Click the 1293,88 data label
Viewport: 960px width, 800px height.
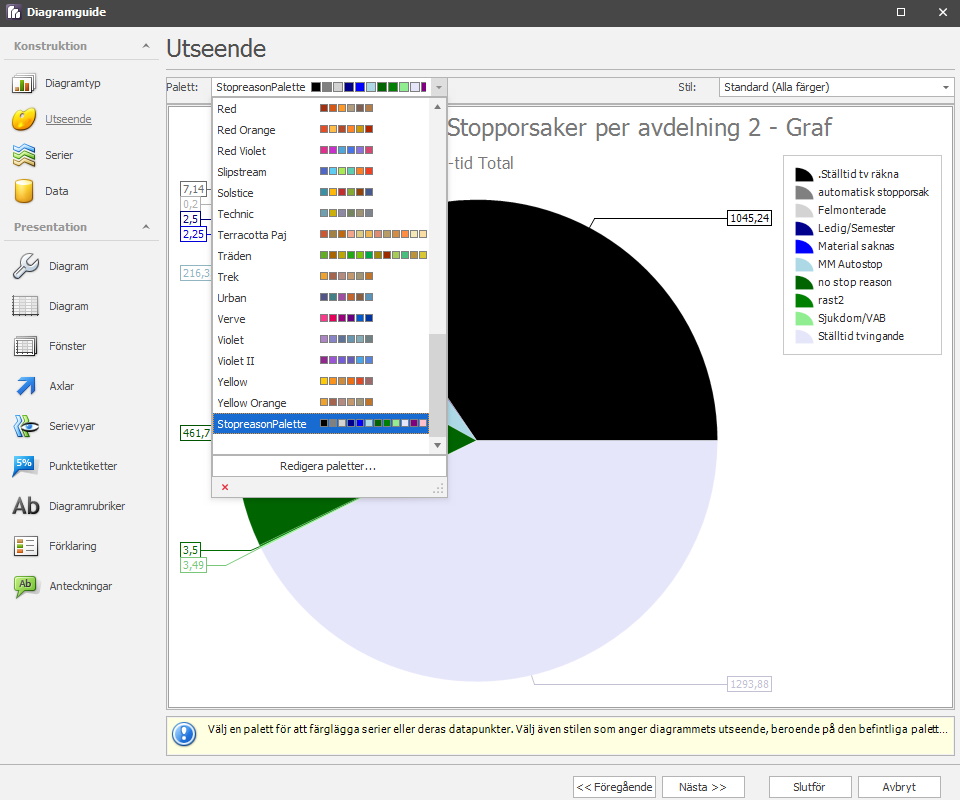point(749,684)
